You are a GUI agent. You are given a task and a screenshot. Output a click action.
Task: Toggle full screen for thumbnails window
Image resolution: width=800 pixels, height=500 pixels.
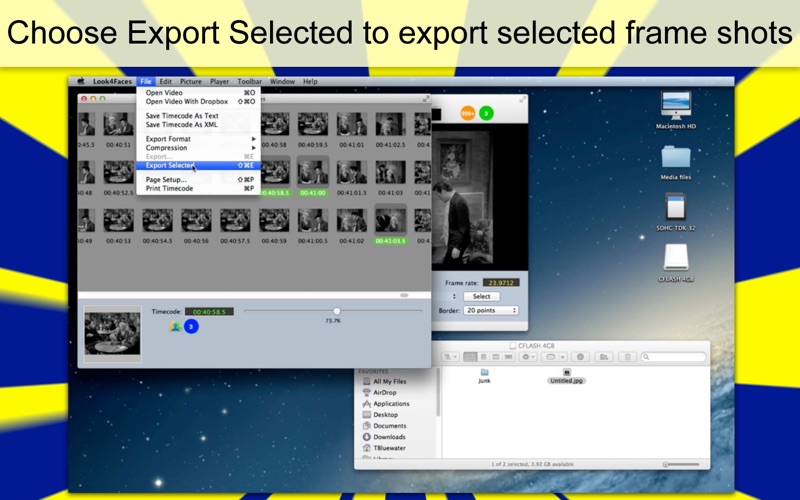pyautogui.click(x=426, y=98)
